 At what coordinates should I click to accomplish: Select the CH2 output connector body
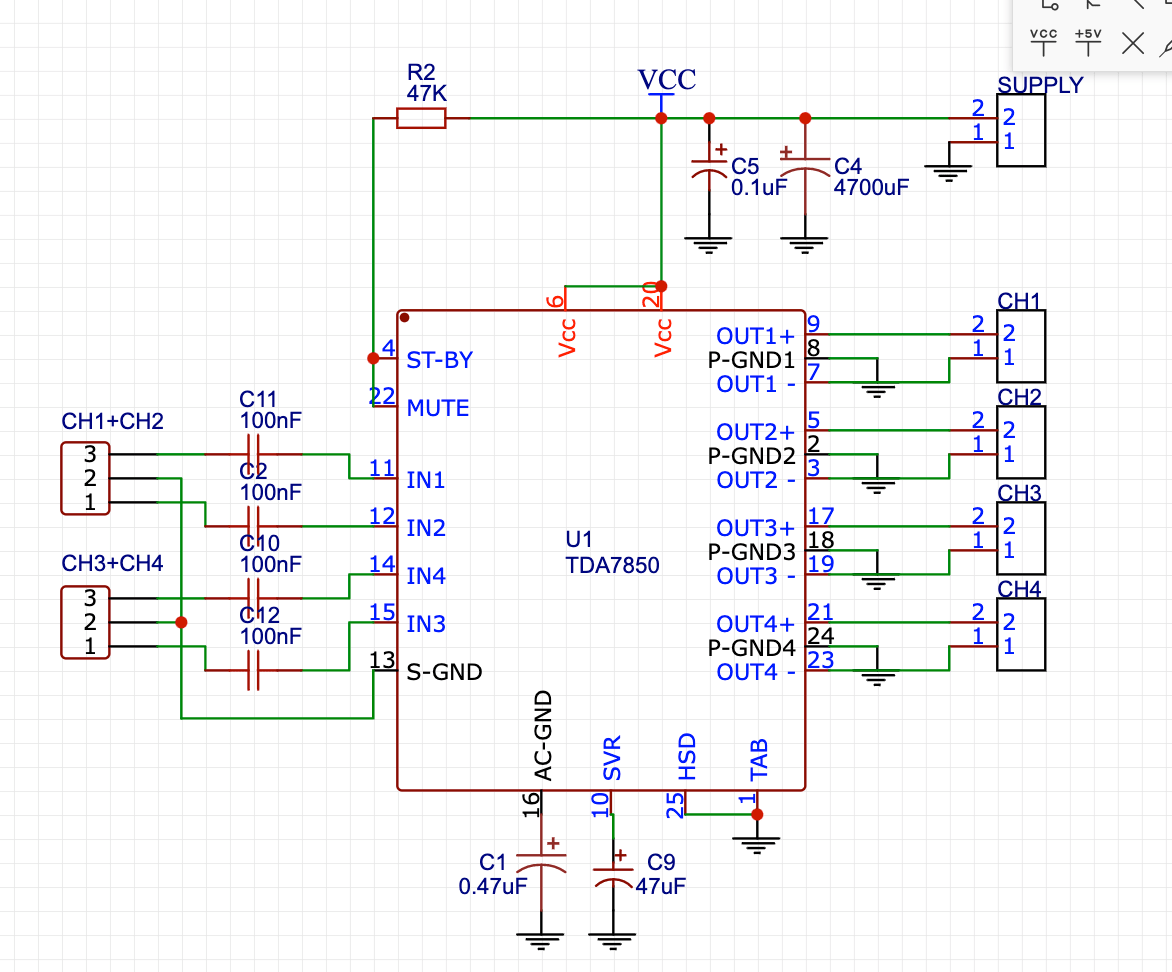pos(1020,442)
